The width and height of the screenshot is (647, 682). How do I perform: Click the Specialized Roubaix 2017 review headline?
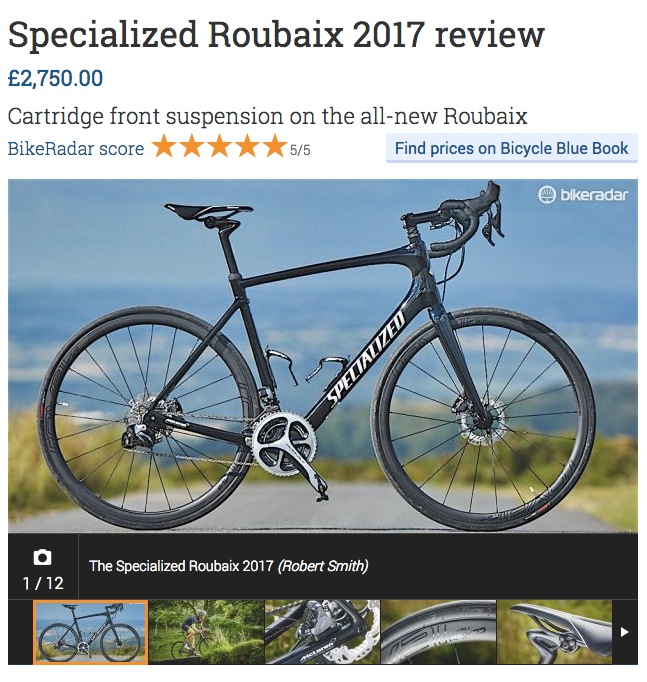point(276,35)
